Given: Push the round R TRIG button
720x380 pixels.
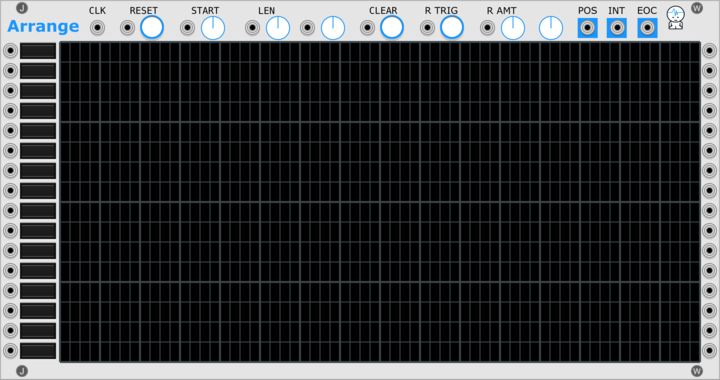Looking at the screenshot, I should [452, 27].
